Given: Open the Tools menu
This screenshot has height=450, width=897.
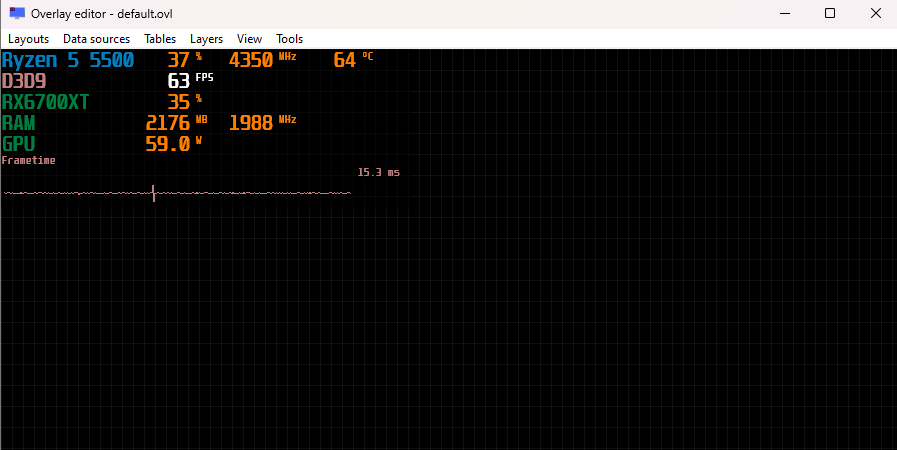Looking at the screenshot, I should [289, 39].
